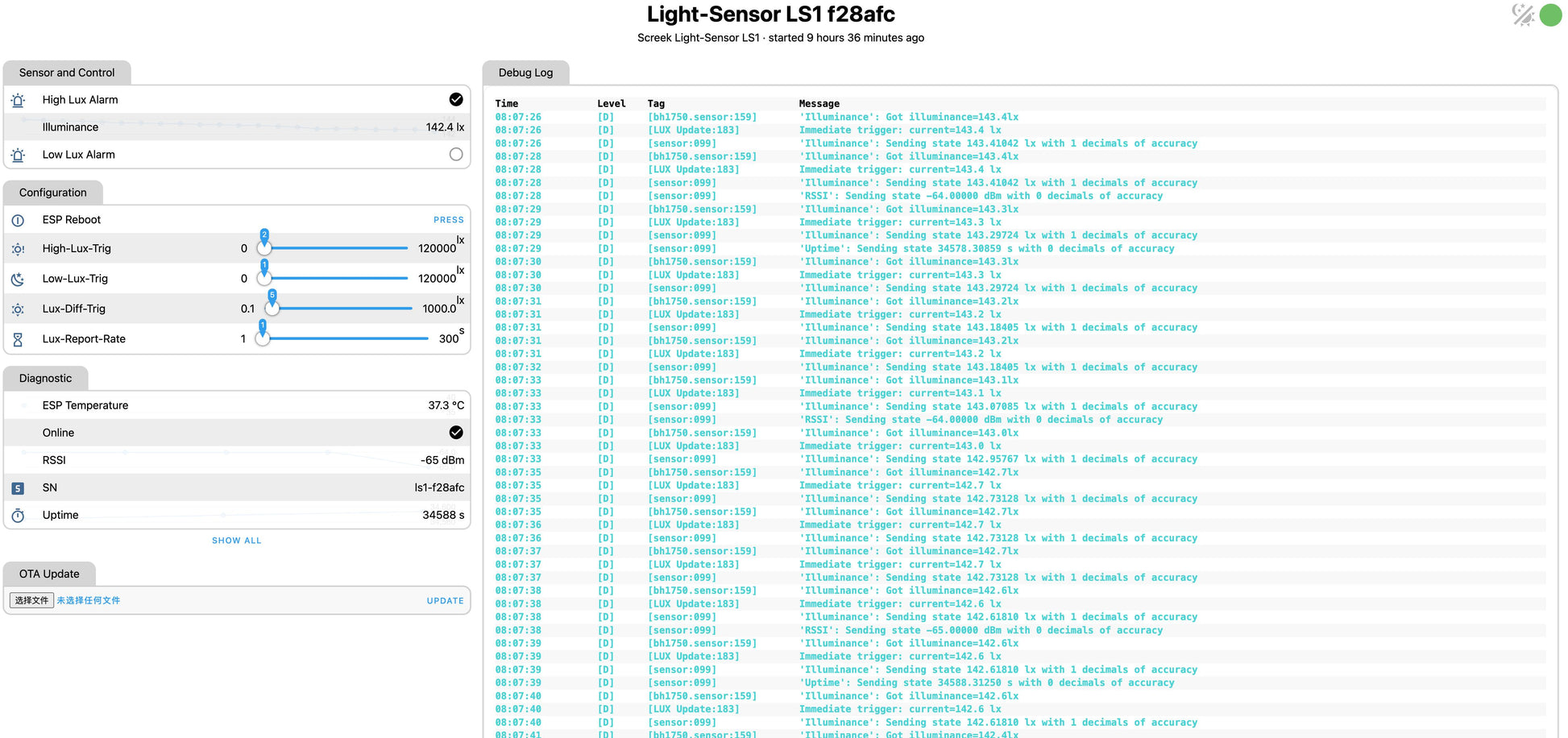
Task: Click the RSSI -65.00000 dBm log message
Action: tap(981, 631)
